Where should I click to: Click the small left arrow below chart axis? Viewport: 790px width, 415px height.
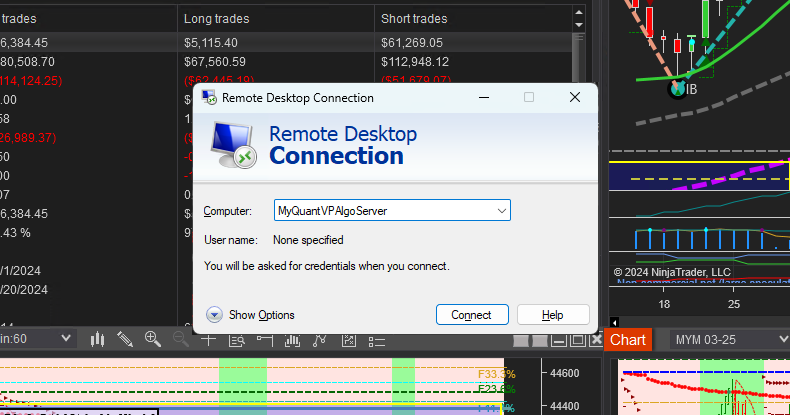pyautogui.click(x=614, y=322)
